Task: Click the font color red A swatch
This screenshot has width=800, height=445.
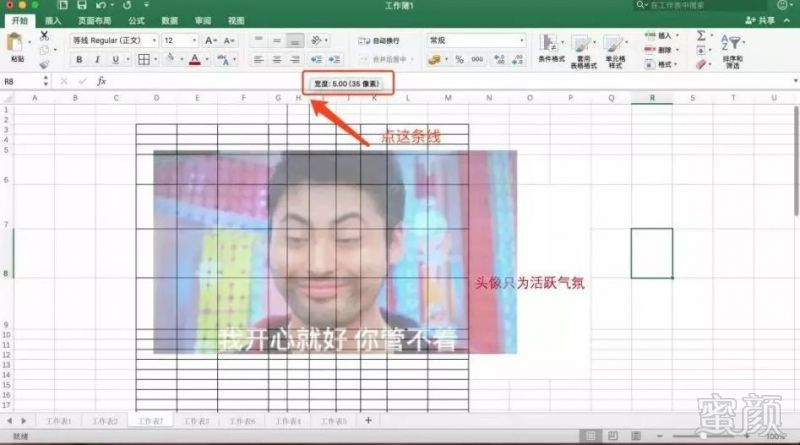Action: click(x=195, y=60)
